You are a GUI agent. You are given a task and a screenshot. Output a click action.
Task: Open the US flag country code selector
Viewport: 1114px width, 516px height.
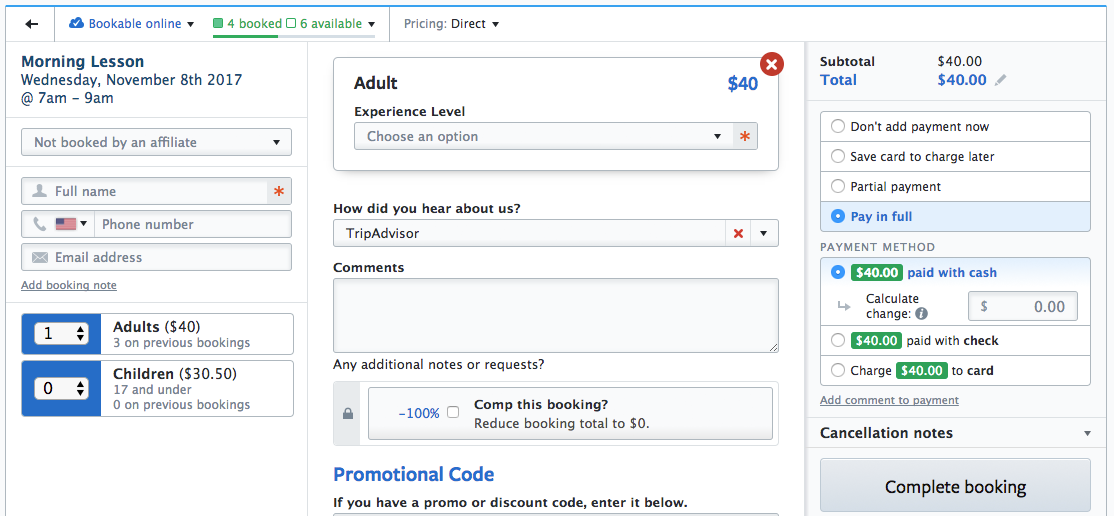[x=71, y=224]
